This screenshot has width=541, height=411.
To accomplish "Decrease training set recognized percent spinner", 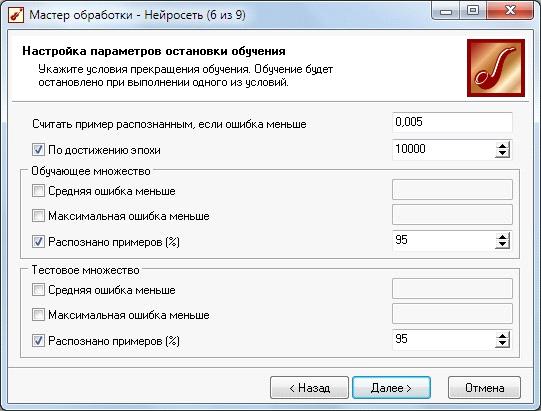I will coord(503,245).
